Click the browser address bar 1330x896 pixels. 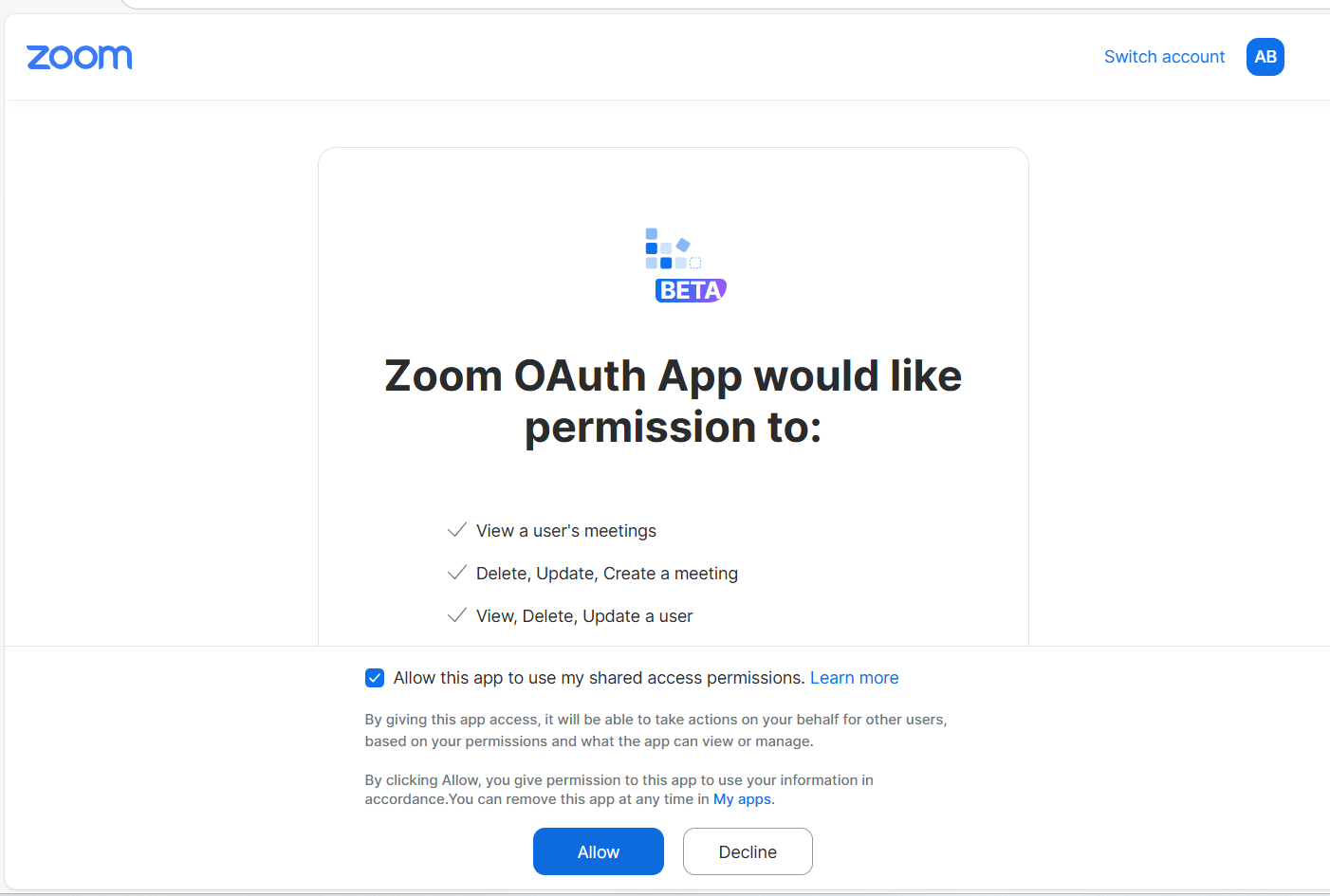(664, 5)
